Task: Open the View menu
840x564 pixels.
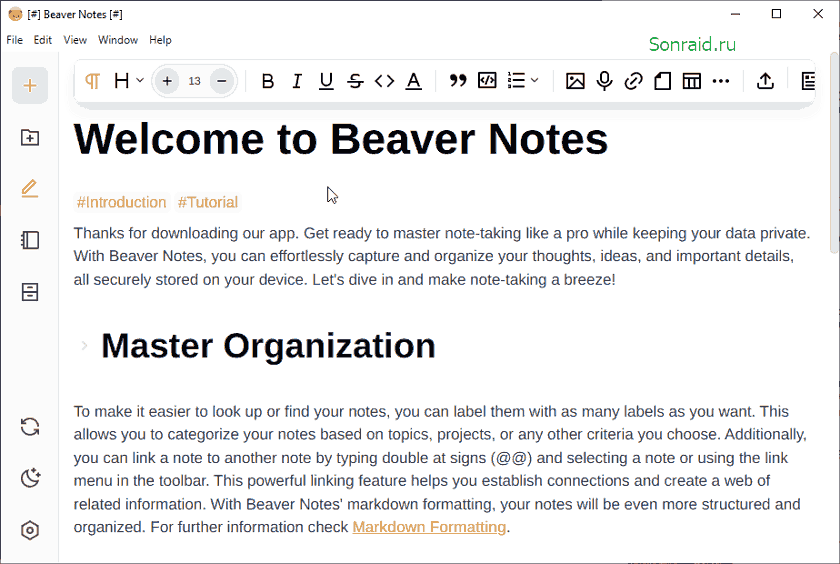Action: tap(75, 40)
